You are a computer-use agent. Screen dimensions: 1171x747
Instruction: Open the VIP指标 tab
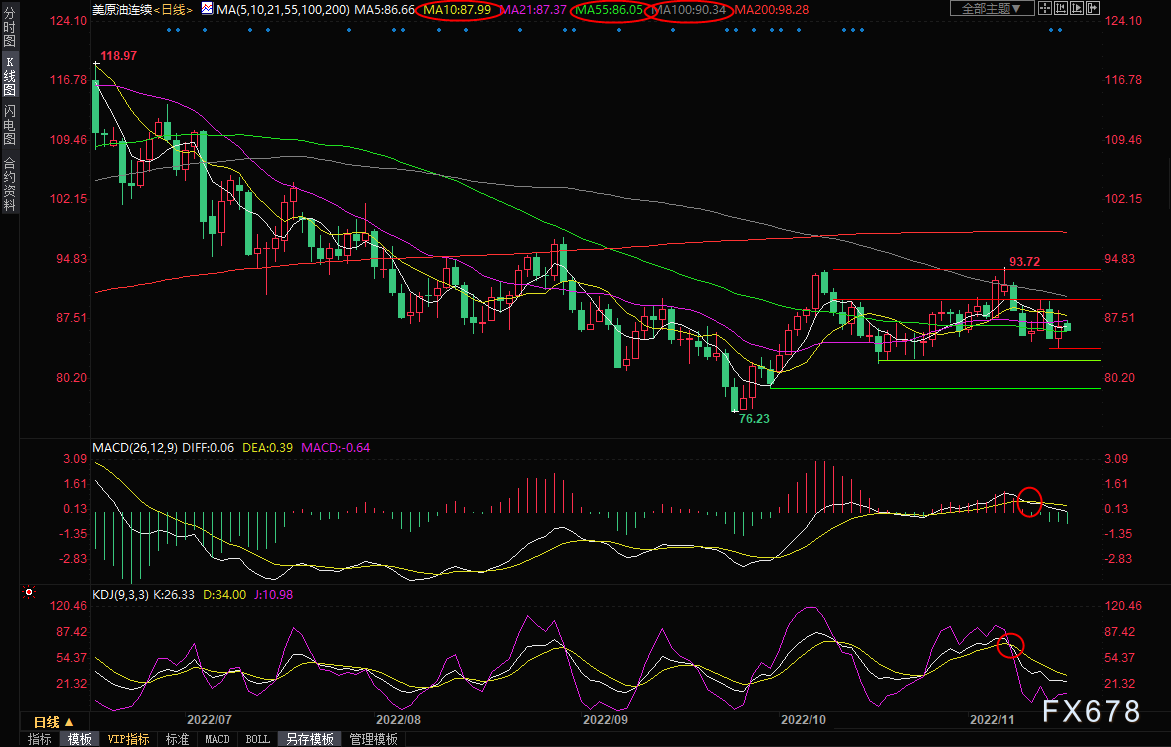(128, 739)
